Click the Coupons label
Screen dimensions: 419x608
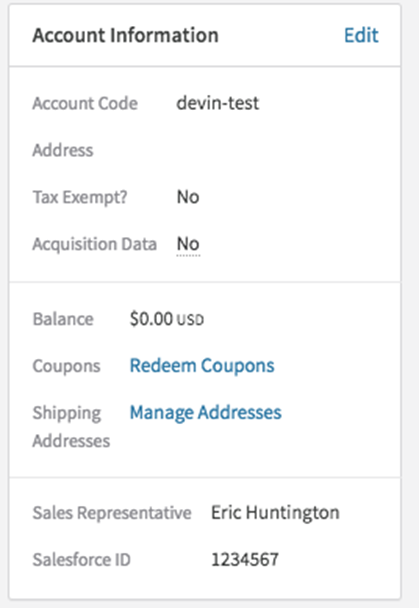click(66, 366)
